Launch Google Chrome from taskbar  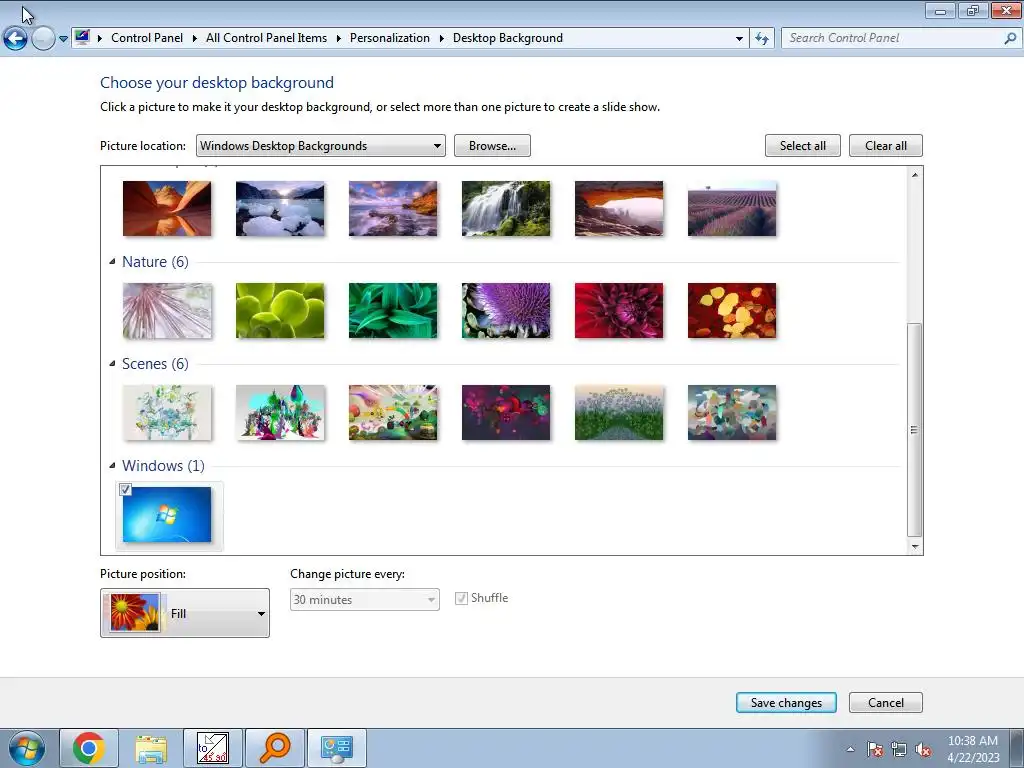point(89,748)
